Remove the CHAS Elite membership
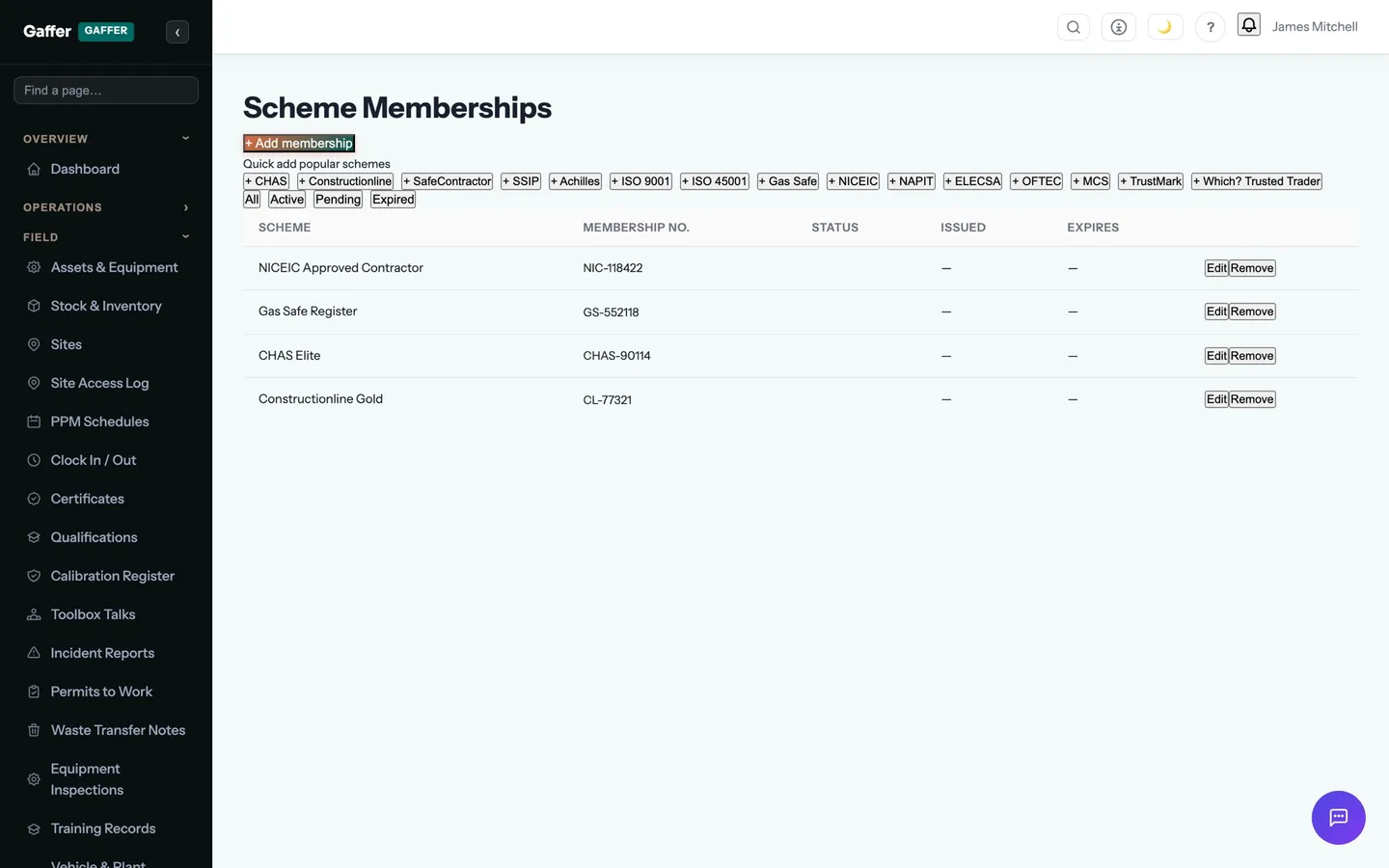The width and height of the screenshot is (1389, 868). [x=1252, y=356]
